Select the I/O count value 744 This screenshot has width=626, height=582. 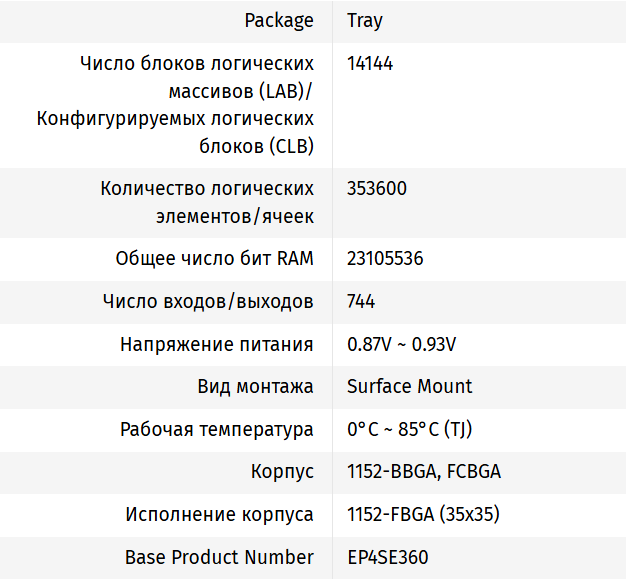(x=361, y=301)
